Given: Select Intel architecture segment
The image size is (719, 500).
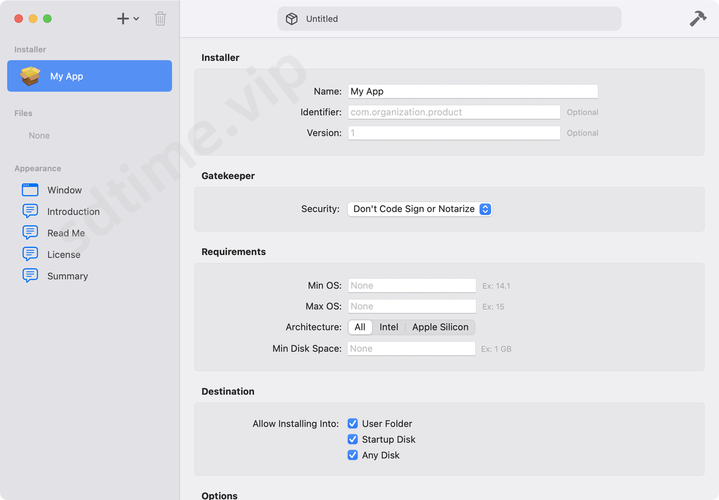Looking at the screenshot, I should (388, 327).
